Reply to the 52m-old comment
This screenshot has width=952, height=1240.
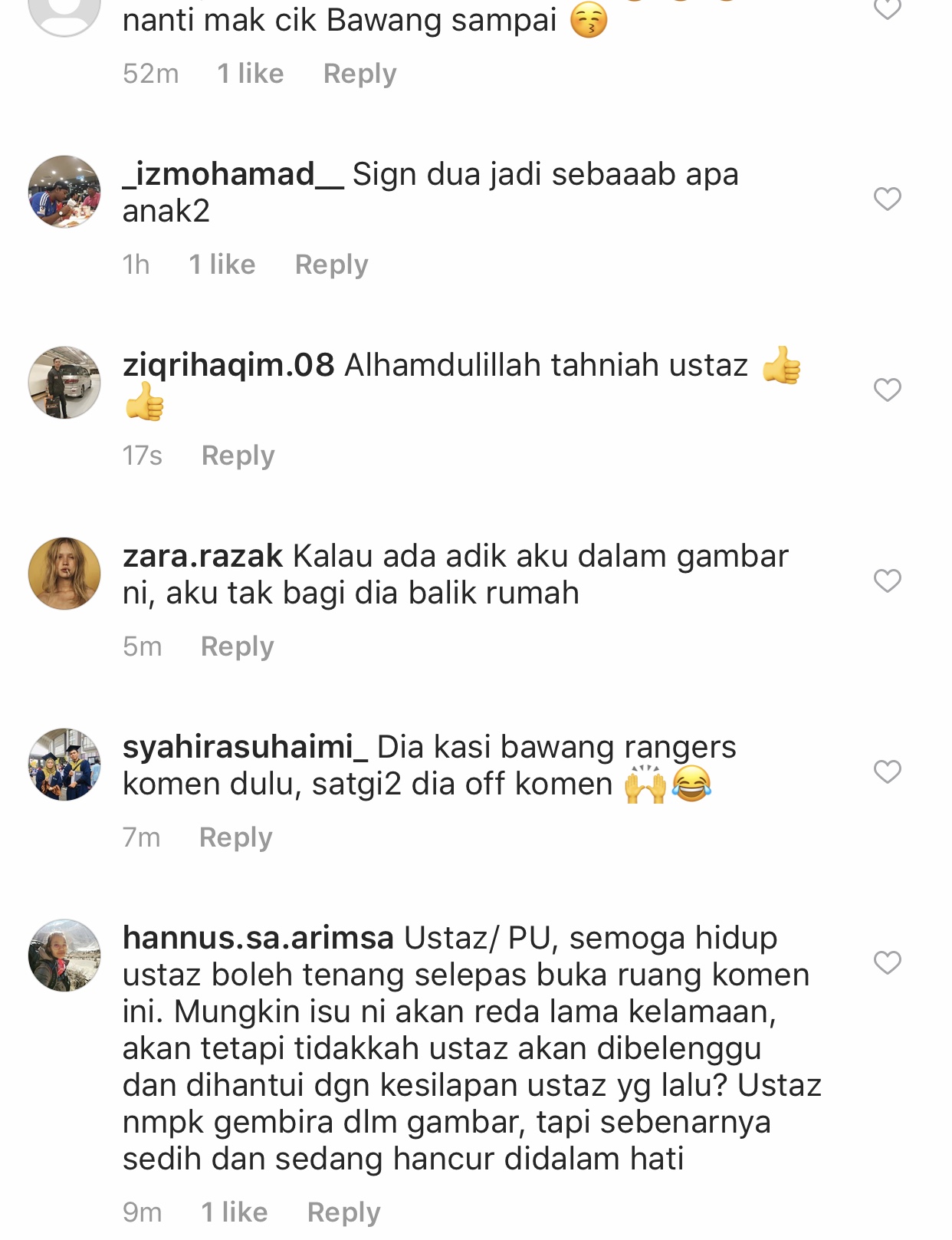click(x=359, y=74)
